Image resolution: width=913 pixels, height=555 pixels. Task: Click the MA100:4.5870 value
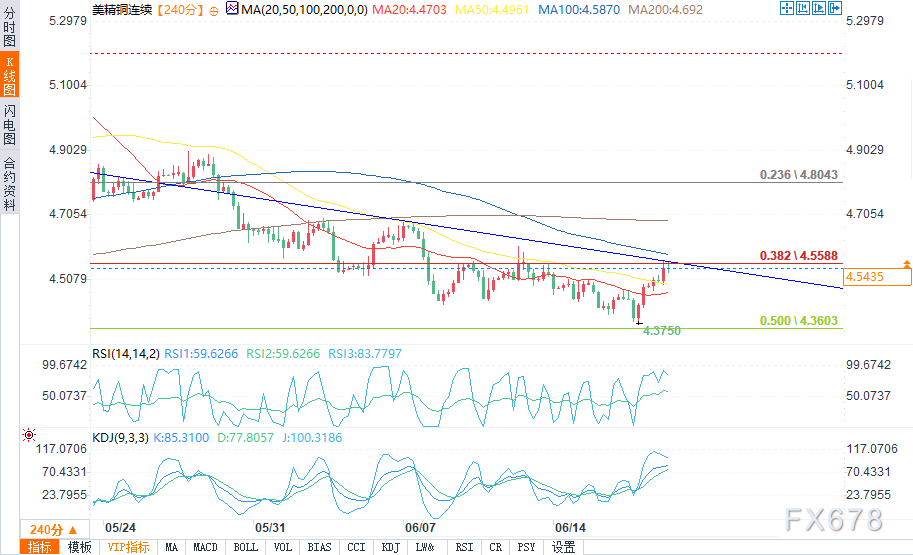579,10
